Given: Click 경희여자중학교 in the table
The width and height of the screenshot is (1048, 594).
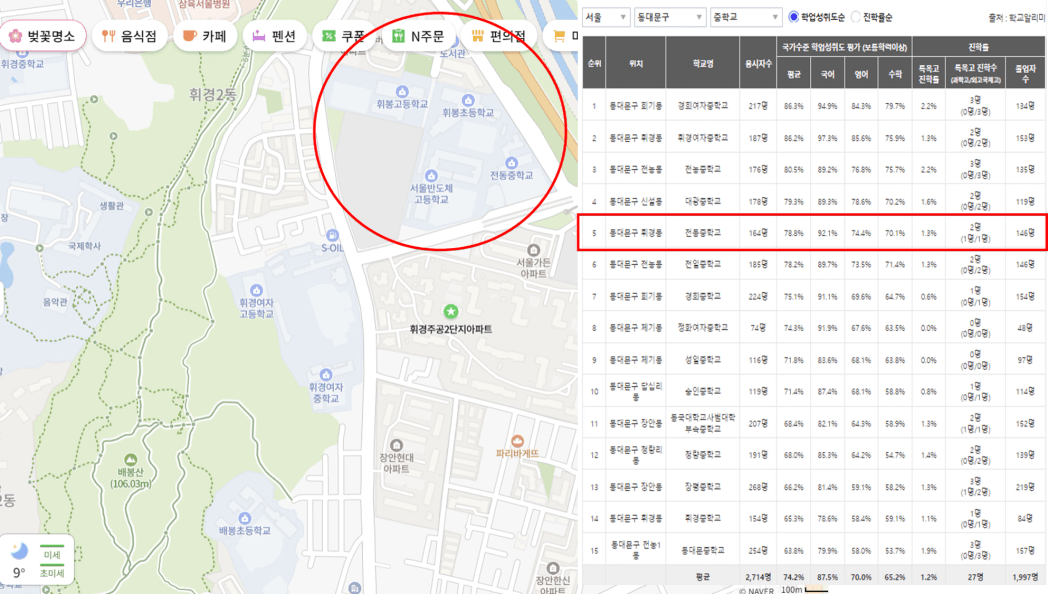Looking at the screenshot, I should click(702, 106).
